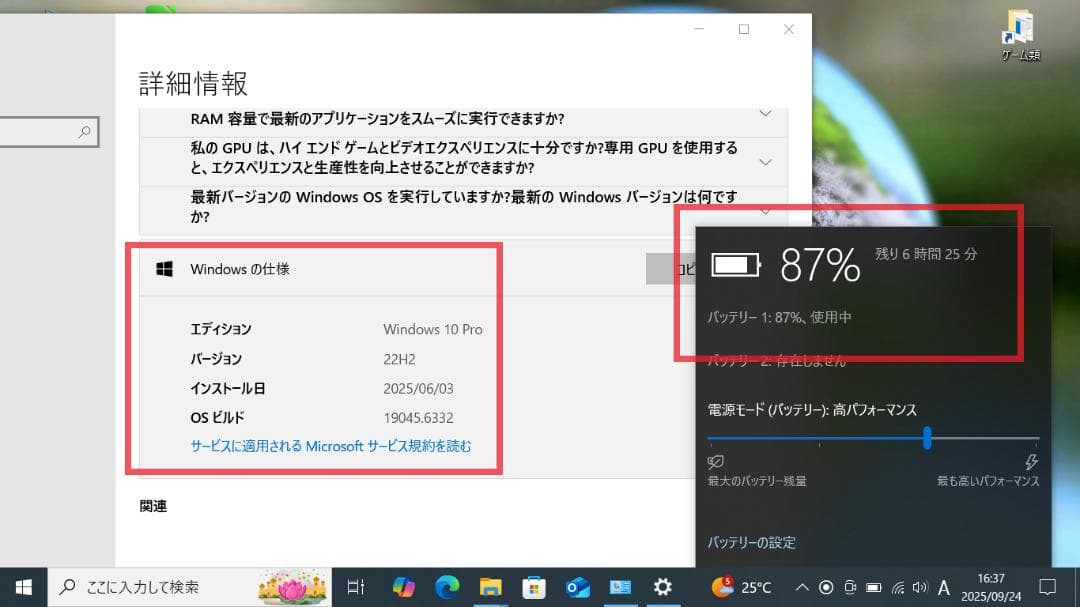This screenshot has height=607, width=1080.
Task: Open the notification center icon
Action: coord(1048,587)
